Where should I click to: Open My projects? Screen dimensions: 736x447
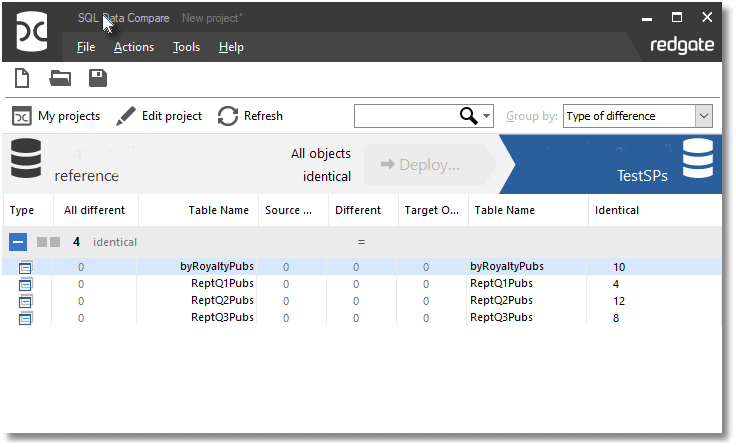tap(56, 116)
